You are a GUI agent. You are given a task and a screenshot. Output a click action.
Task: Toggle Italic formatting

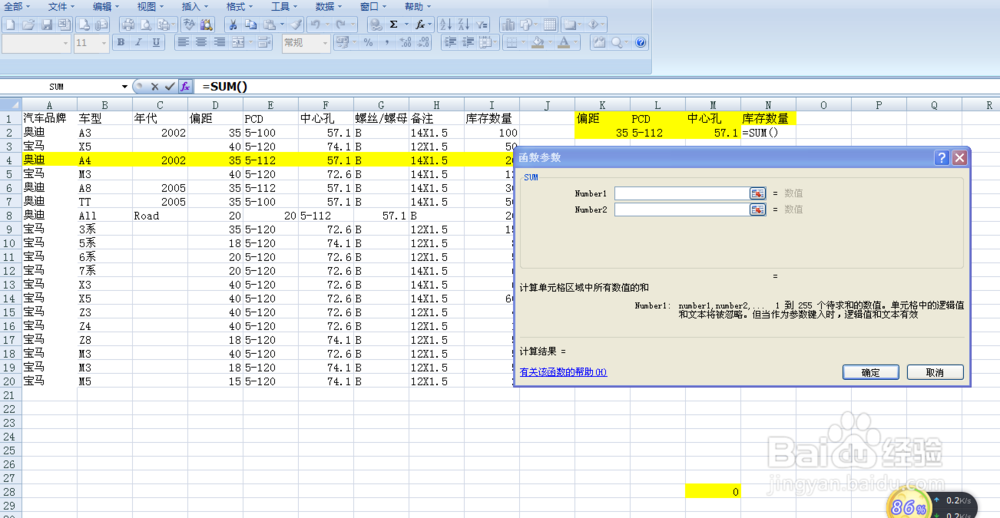coord(138,43)
